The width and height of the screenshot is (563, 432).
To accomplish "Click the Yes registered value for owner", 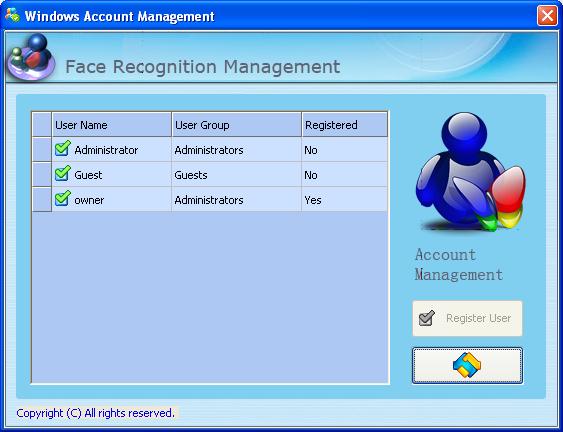I will pos(345,199).
